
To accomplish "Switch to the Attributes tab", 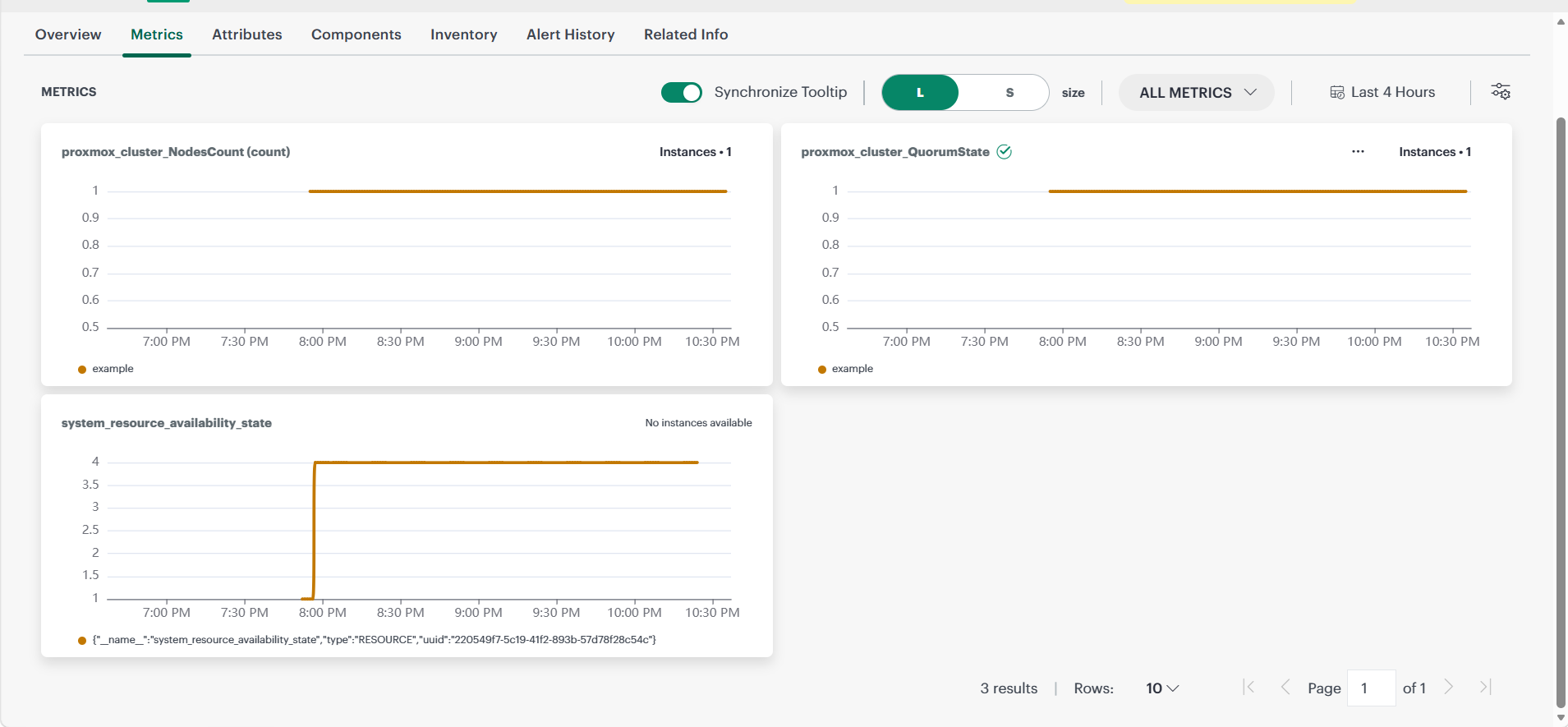I will (x=247, y=35).
